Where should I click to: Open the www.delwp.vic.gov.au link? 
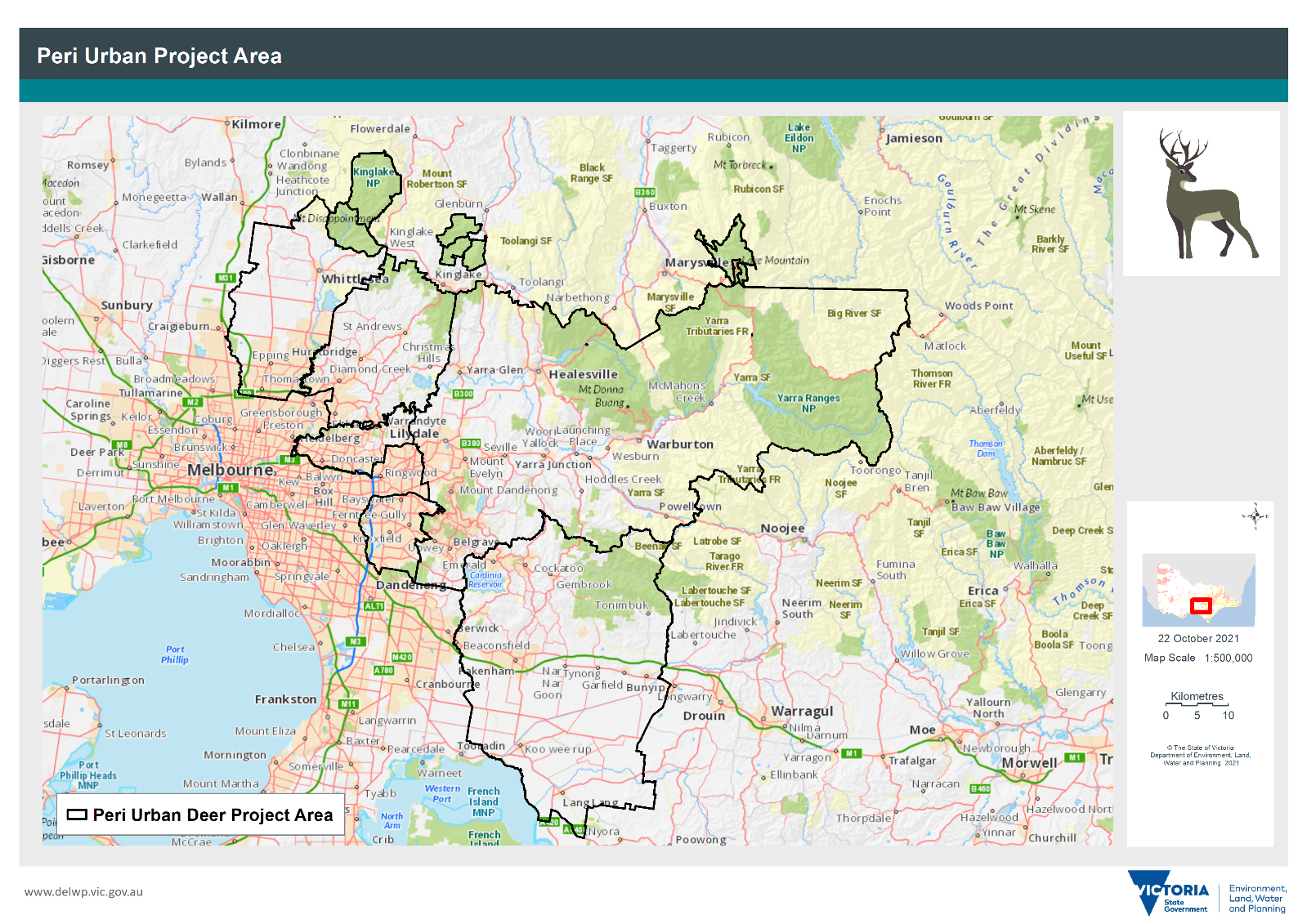pyautogui.click(x=83, y=891)
